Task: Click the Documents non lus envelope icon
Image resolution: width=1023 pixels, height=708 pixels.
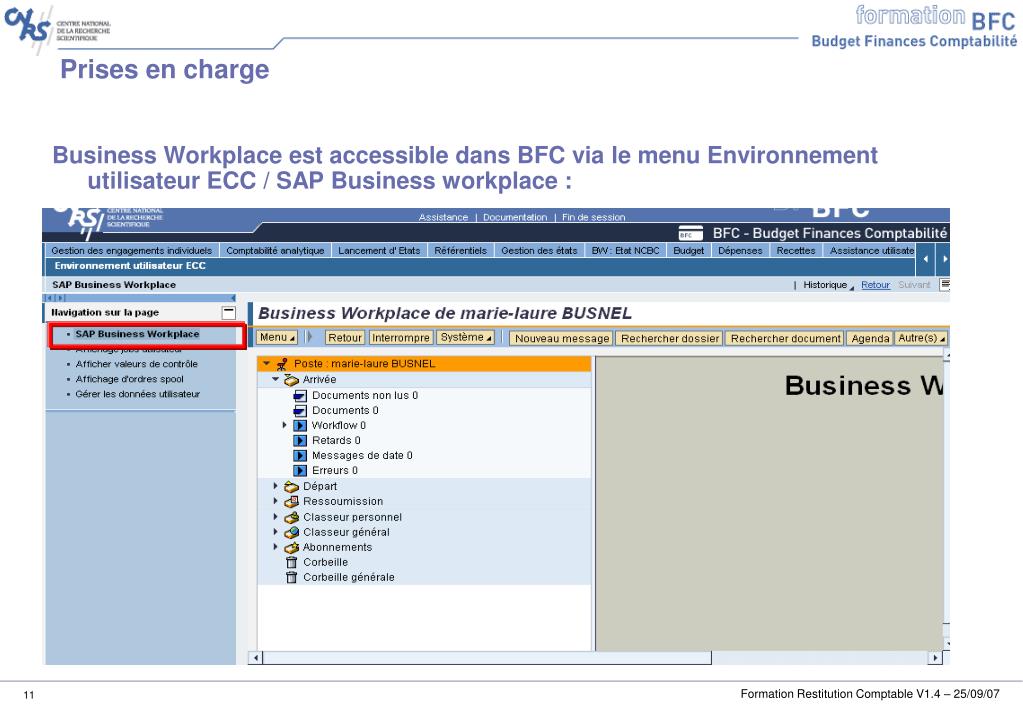Action: pos(299,395)
